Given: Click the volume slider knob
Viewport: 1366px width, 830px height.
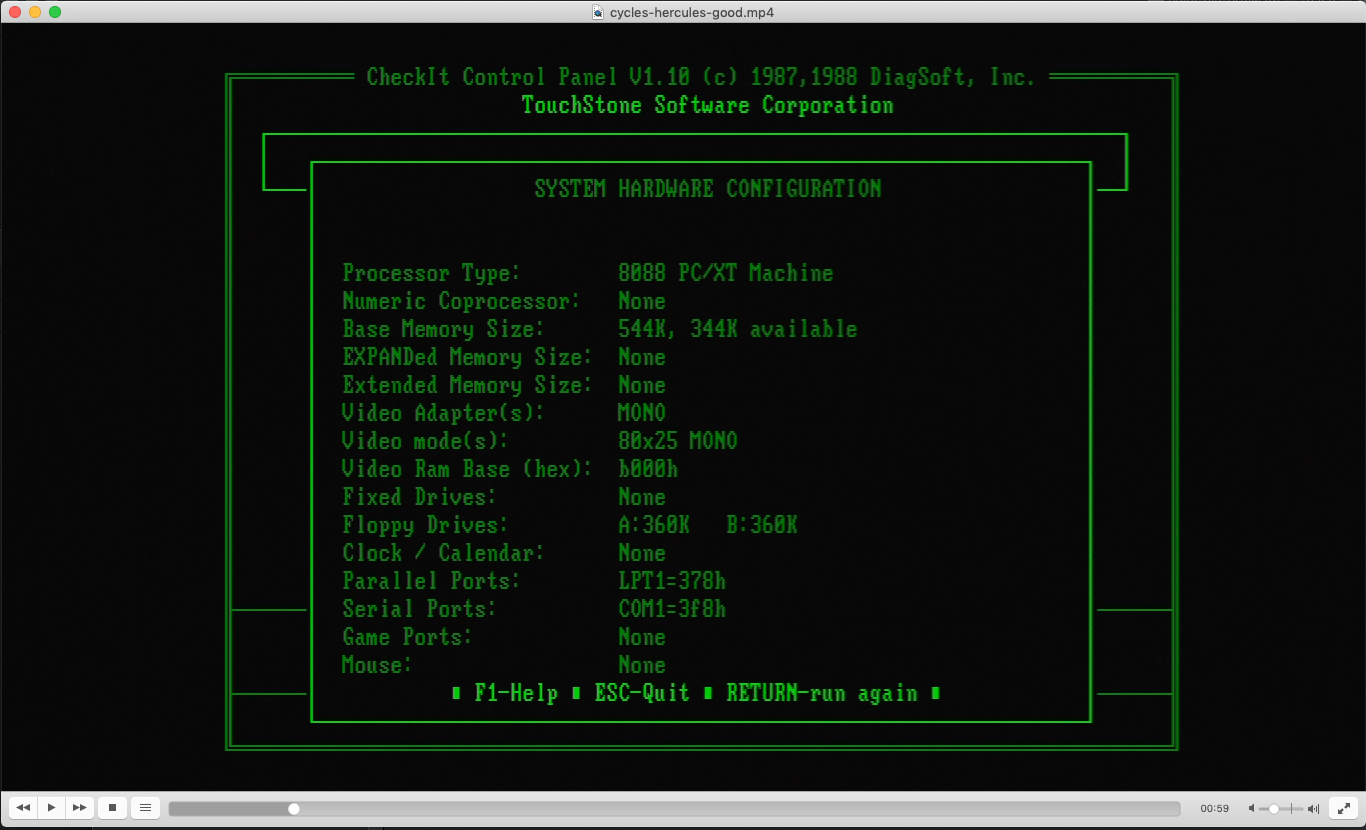Looking at the screenshot, I should click(1274, 808).
